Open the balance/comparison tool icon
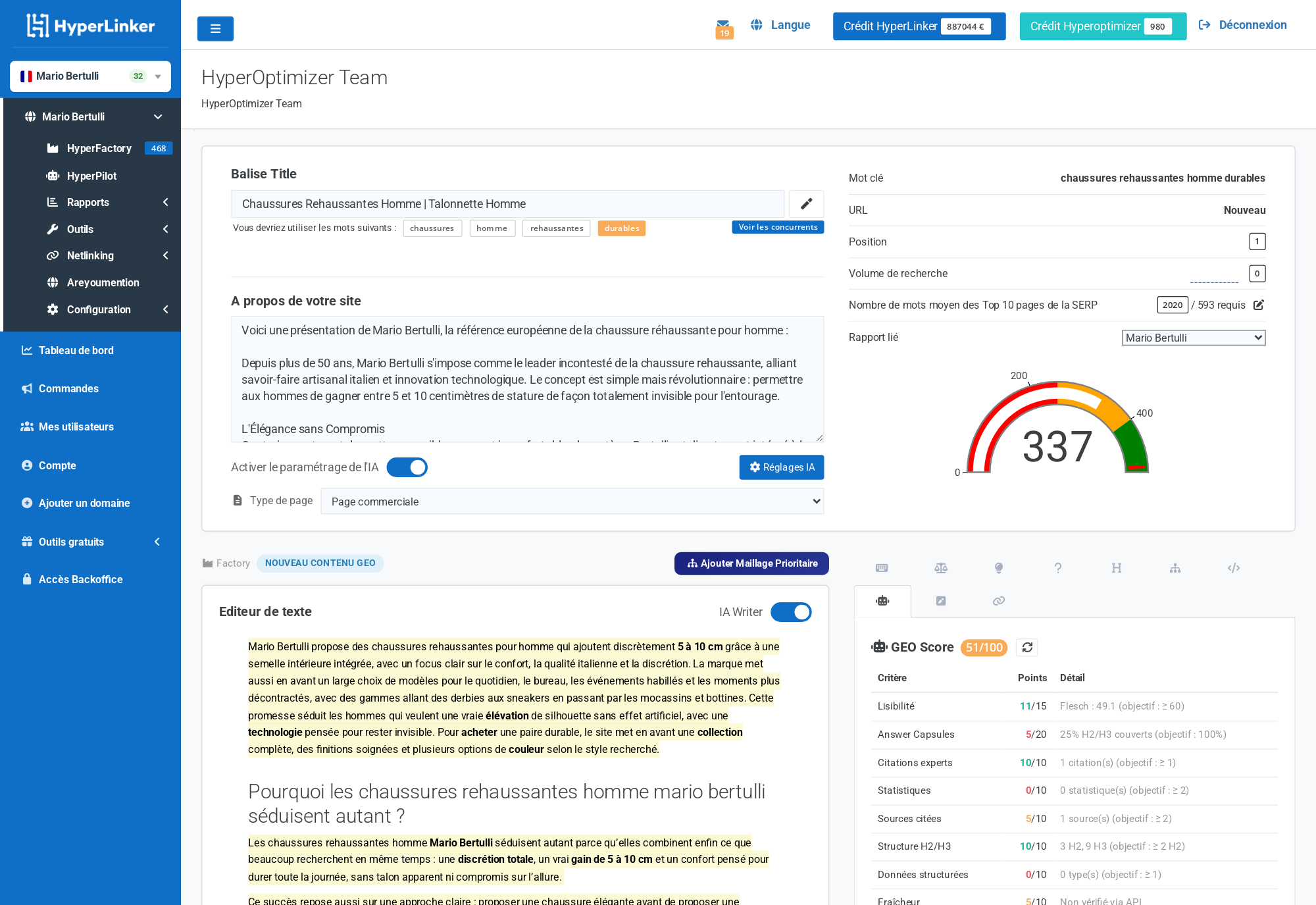The width and height of the screenshot is (1316, 905). pyautogui.click(x=941, y=567)
